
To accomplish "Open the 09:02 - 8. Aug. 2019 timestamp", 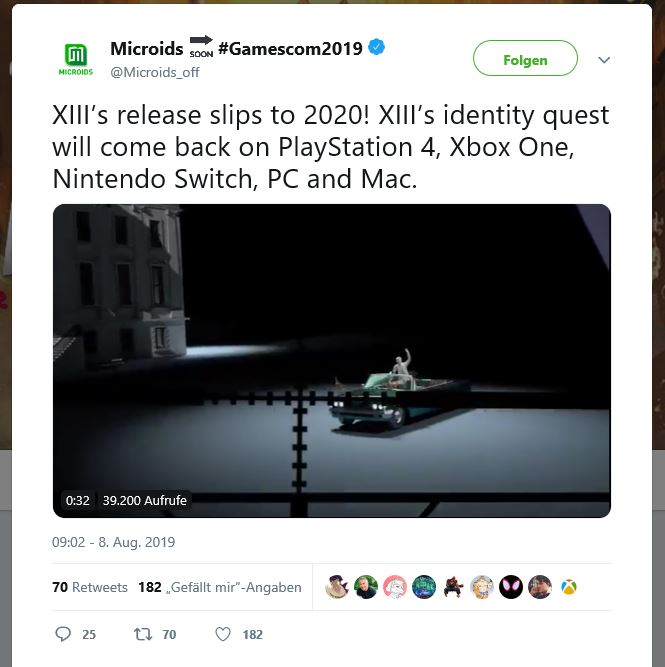I will (x=114, y=542).
